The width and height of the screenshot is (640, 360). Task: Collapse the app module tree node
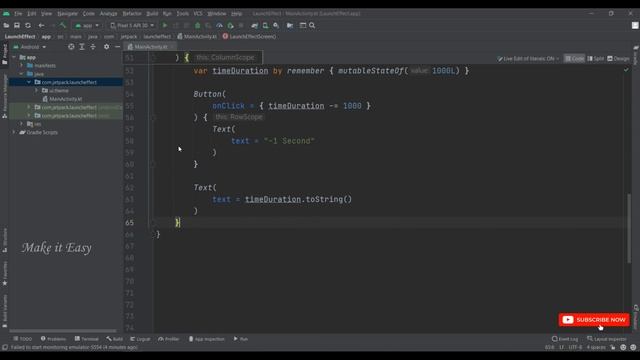point(14,57)
